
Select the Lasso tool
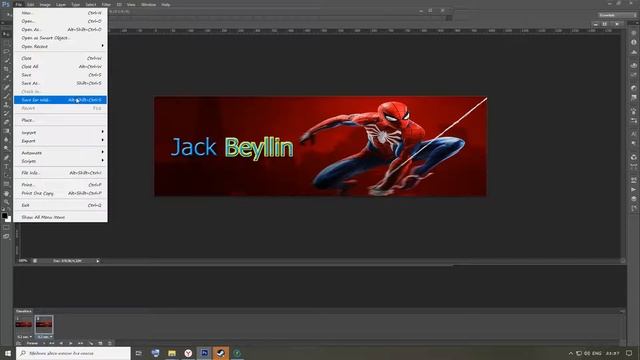point(6,51)
